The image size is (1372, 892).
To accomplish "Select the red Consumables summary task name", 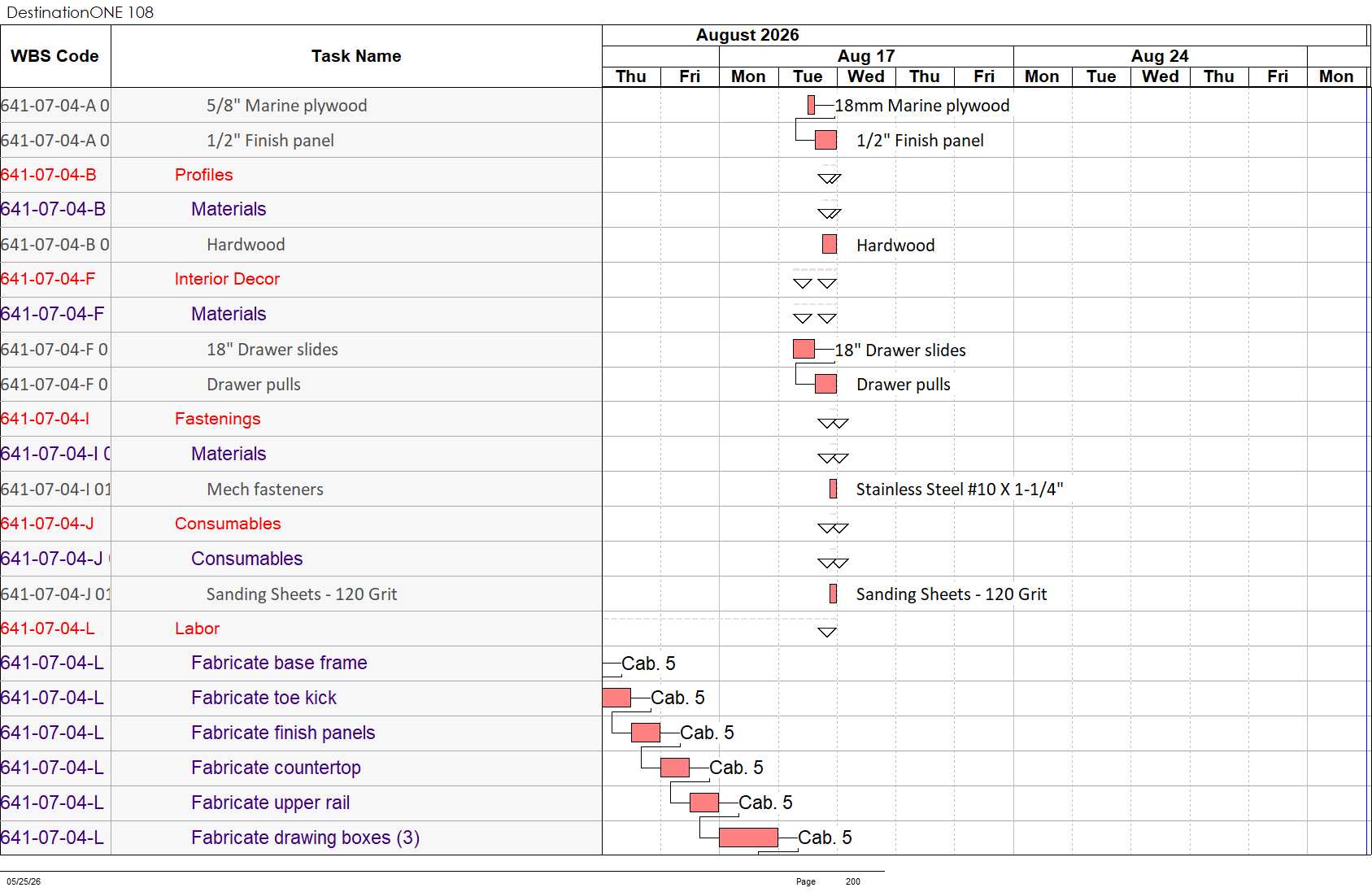I will pos(228,524).
